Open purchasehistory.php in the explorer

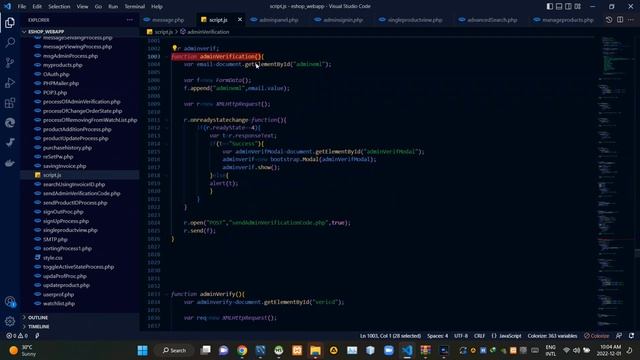point(67,148)
